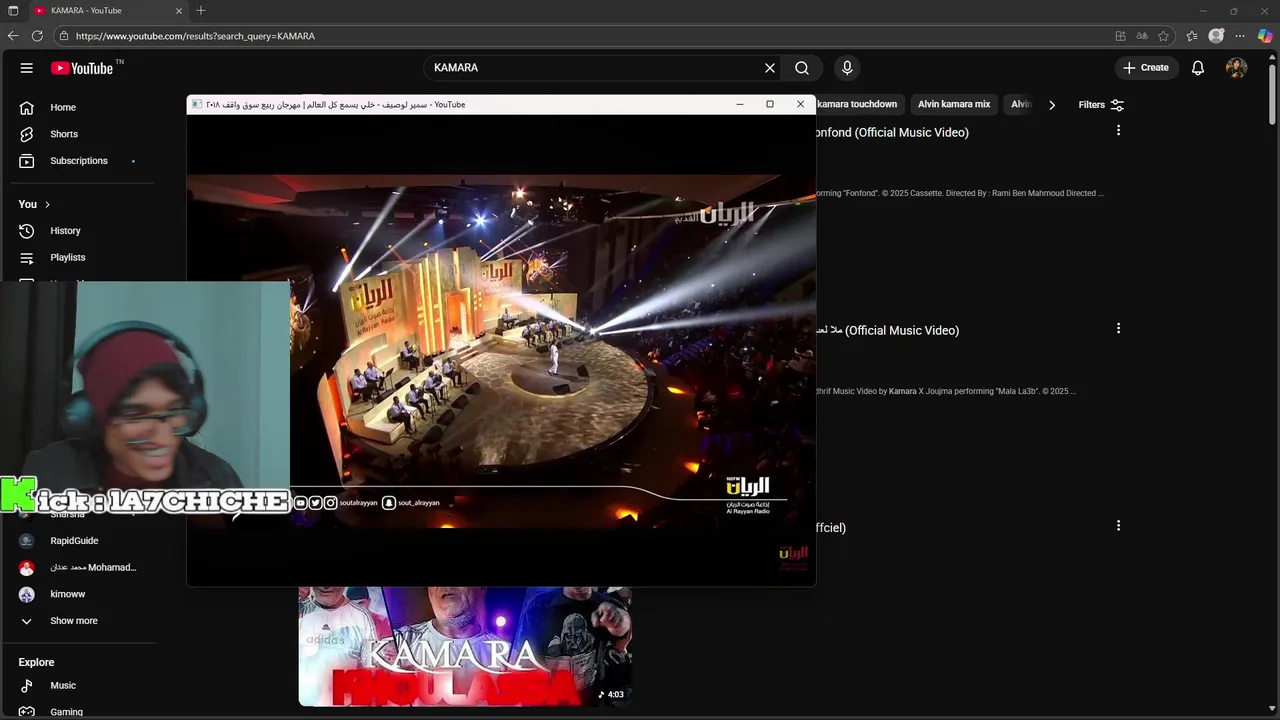Launch the Copilot sidebar icon
The width and height of the screenshot is (1280, 720).
1265,36
